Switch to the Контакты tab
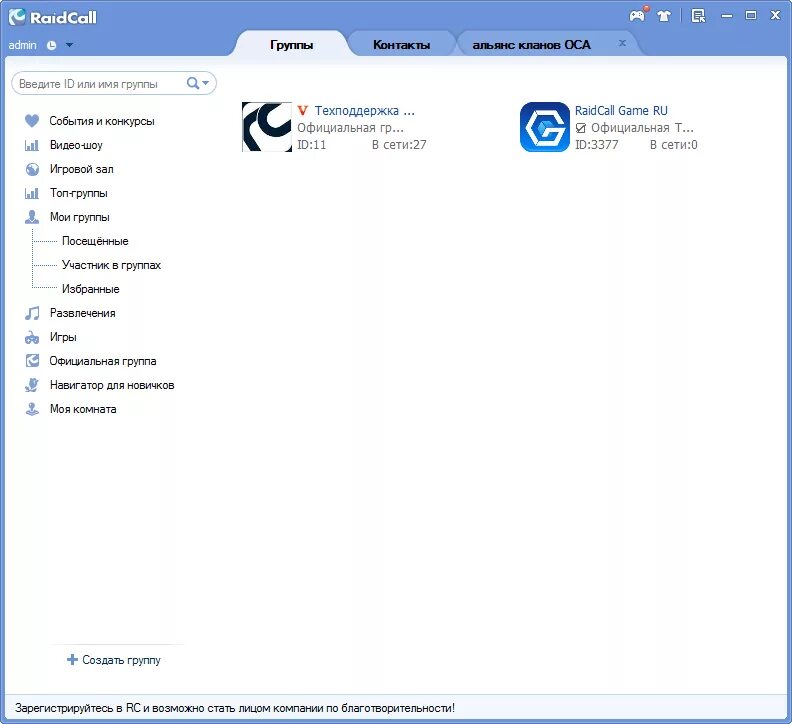792x724 pixels. (x=402, y=45)
